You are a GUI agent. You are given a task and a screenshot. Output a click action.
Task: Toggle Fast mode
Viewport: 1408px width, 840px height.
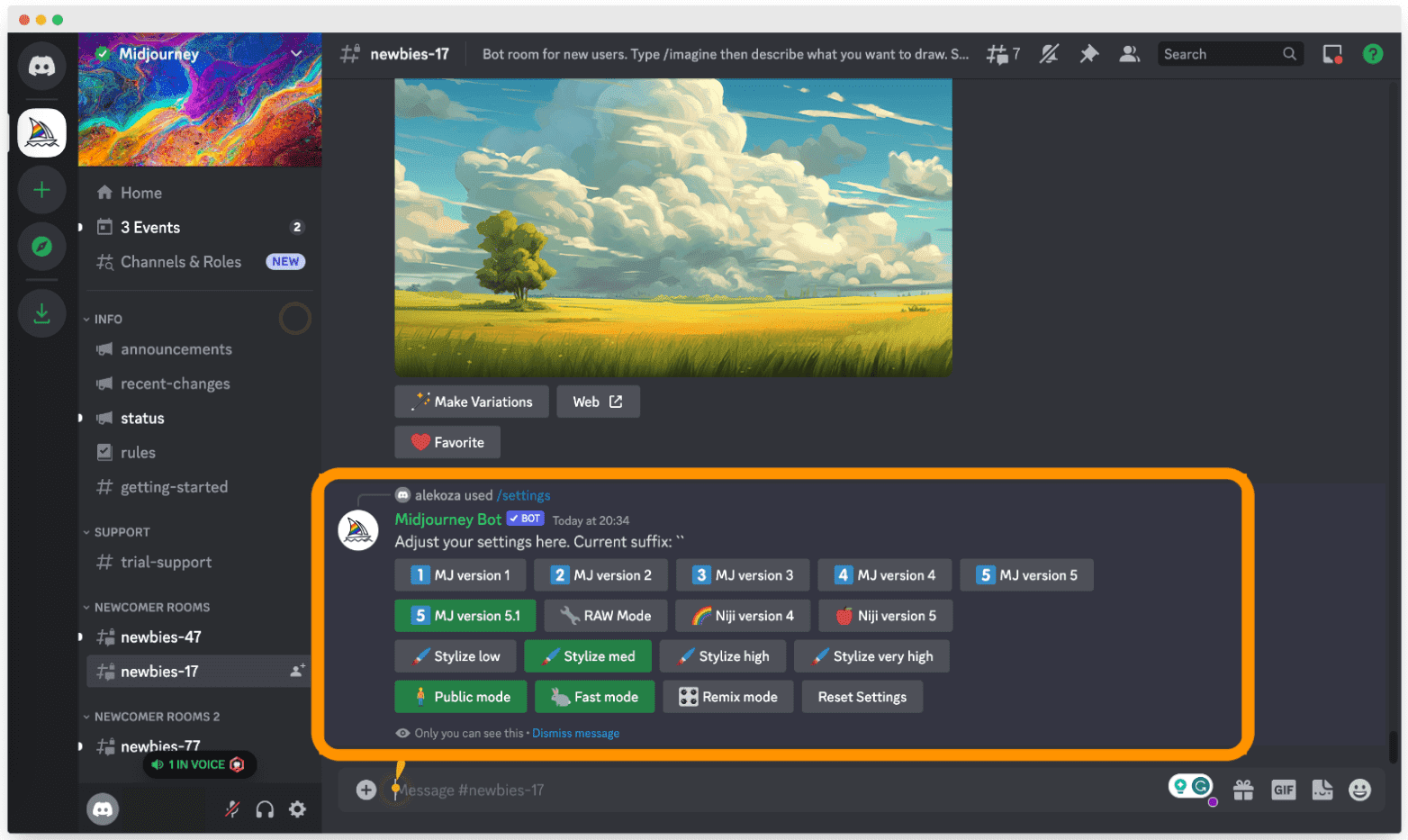pyautogui.click(x=595, y=697)
